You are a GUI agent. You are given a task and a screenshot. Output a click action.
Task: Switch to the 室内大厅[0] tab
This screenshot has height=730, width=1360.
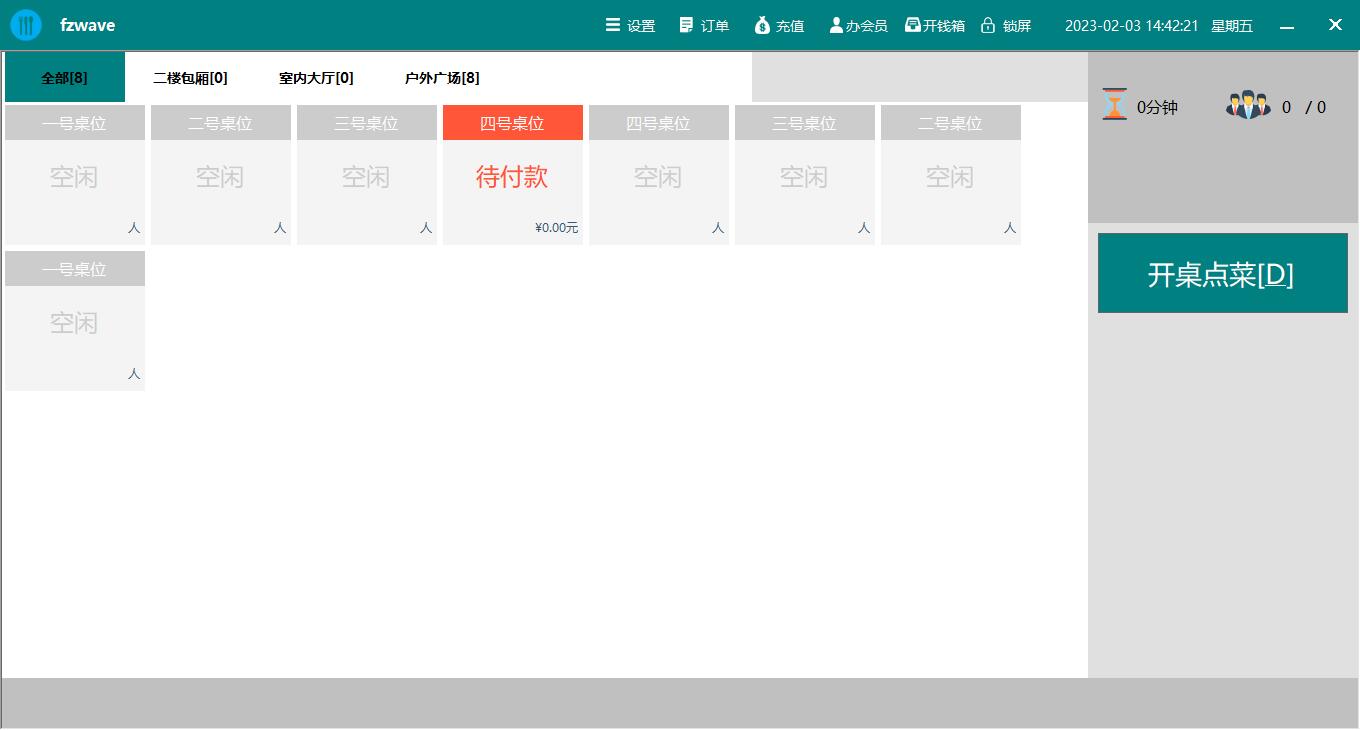point(316,78)
